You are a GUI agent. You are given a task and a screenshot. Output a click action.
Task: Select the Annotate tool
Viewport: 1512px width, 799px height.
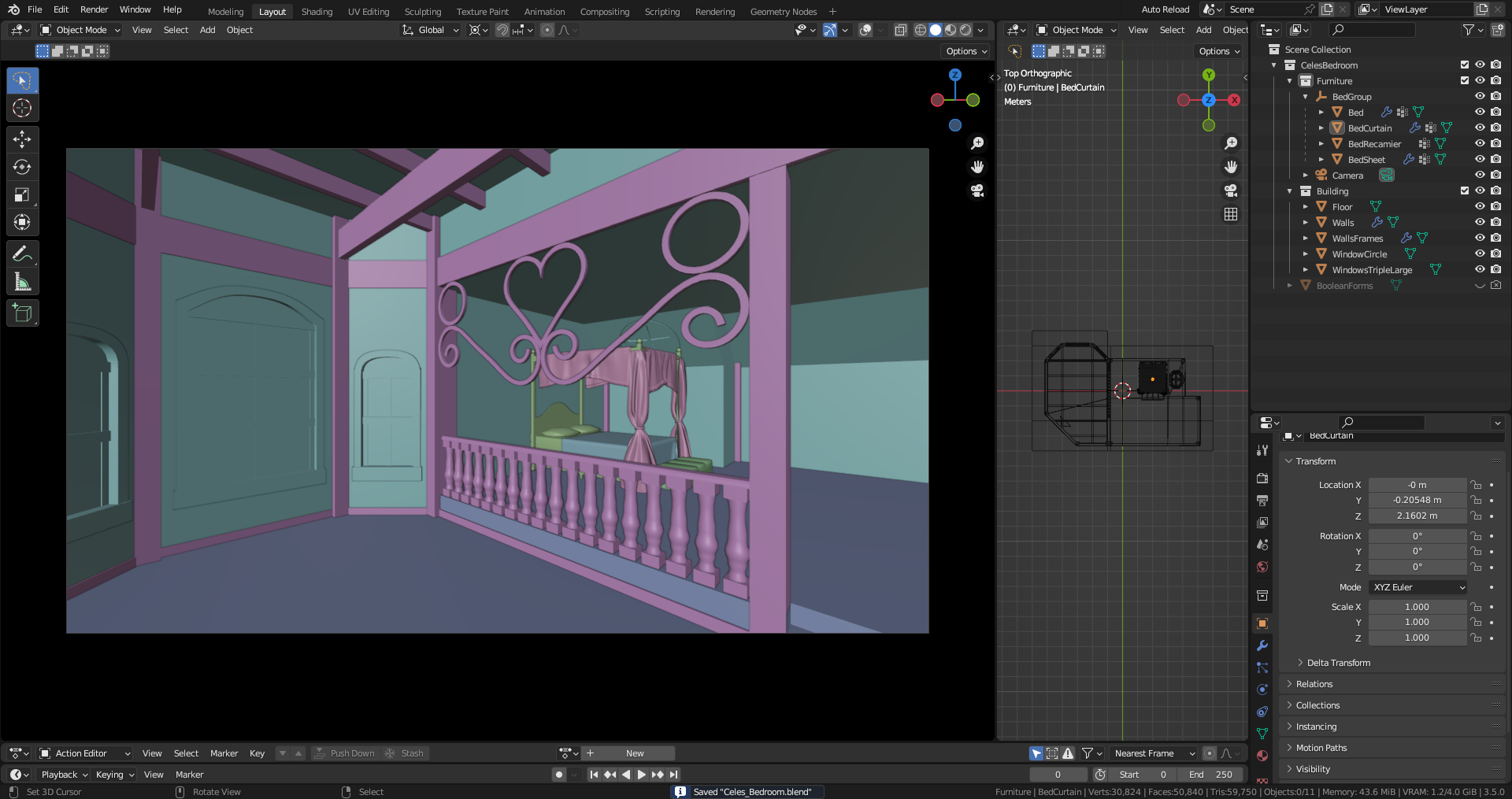tap(22, 253)
